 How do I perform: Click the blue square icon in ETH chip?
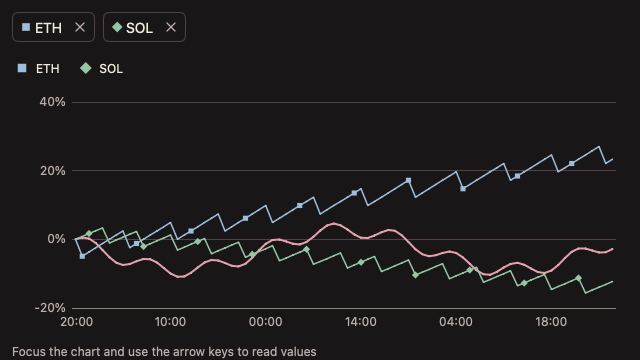click(26, 27)
